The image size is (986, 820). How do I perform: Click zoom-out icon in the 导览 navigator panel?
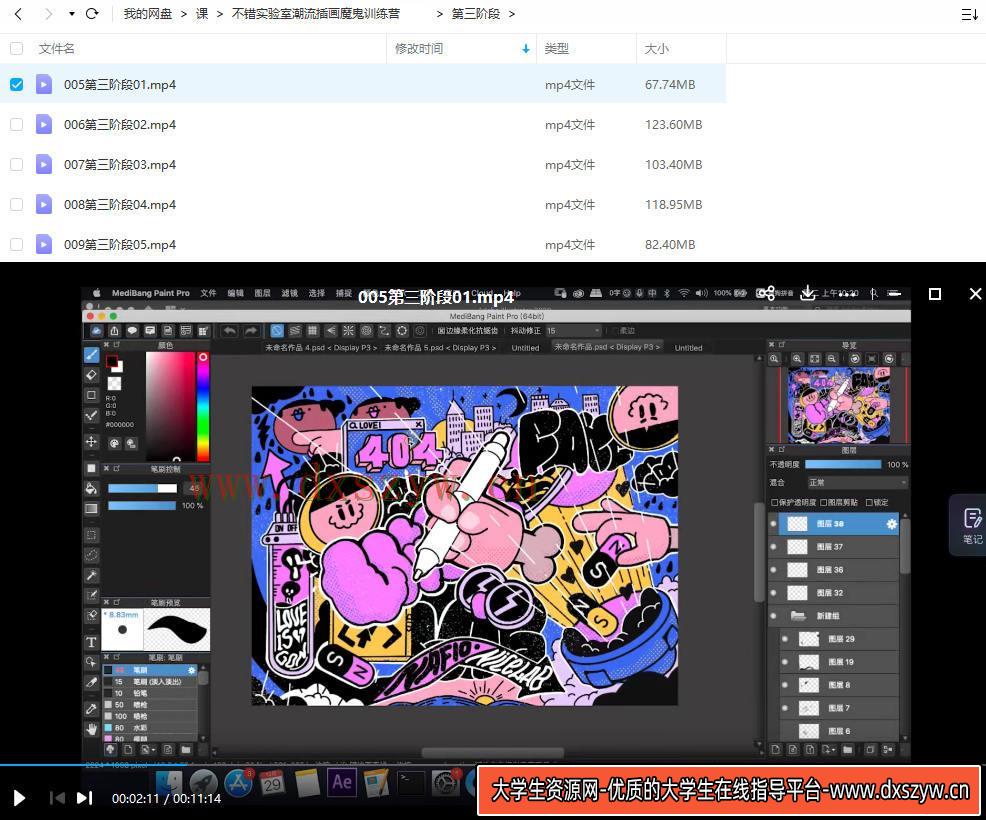click(831, 358)
